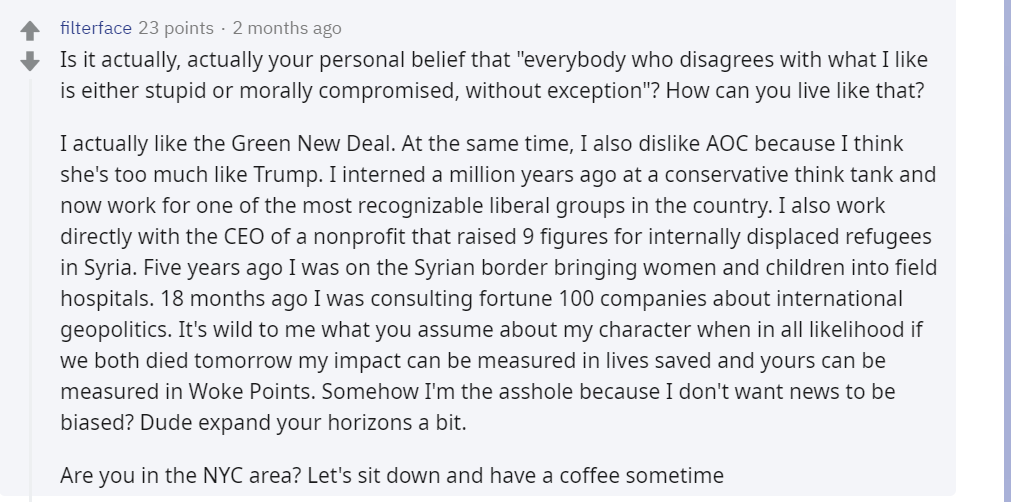Image resolution: width=1011 pixels, height=502 pixels.
Task: Open filterface's user profile
Action: [x=95, y=28]
